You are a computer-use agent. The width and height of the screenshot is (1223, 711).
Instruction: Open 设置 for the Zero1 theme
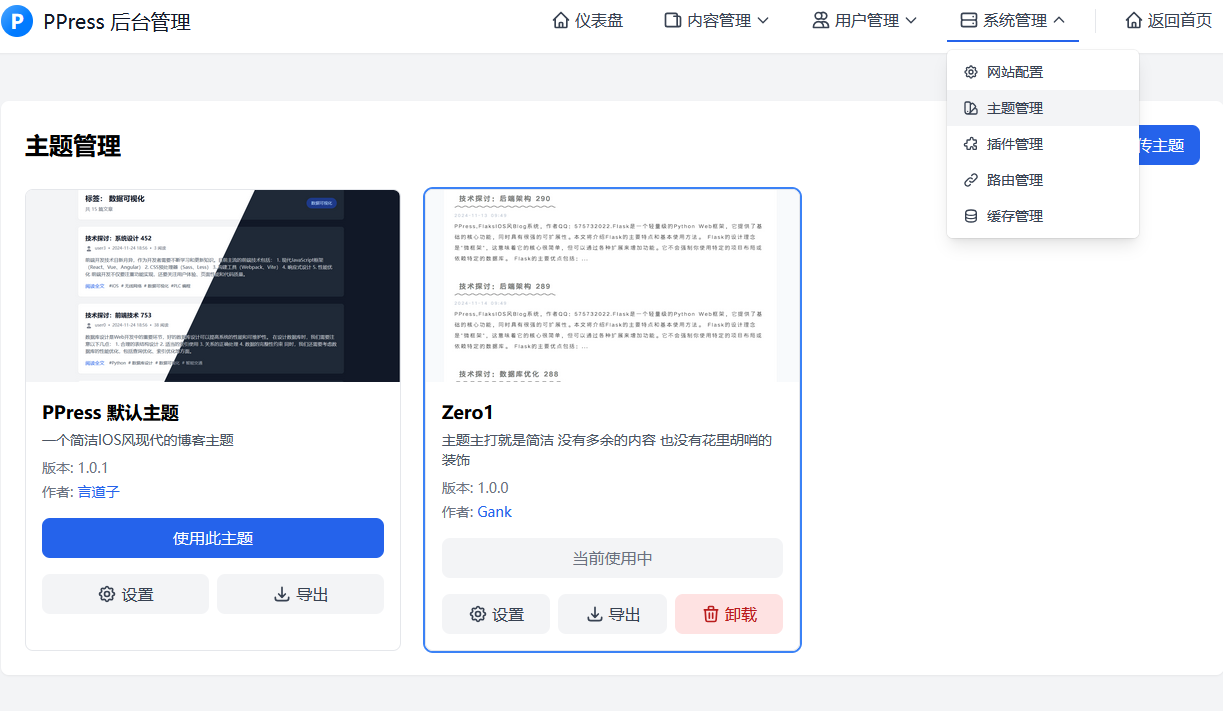tap(496, 614)
